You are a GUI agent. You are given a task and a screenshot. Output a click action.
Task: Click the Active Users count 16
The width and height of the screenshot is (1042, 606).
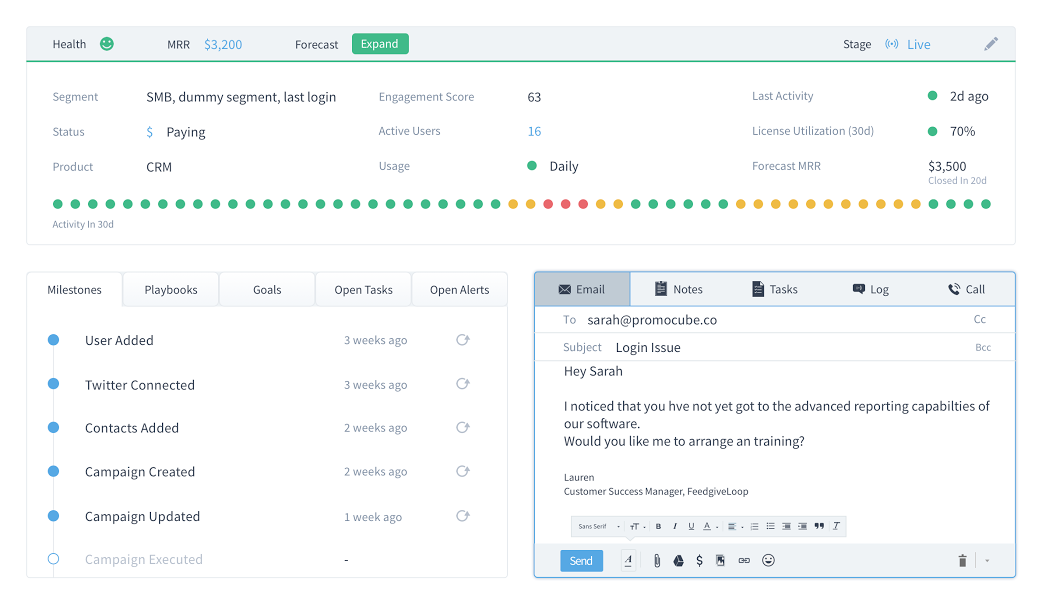tap(534, 132)
